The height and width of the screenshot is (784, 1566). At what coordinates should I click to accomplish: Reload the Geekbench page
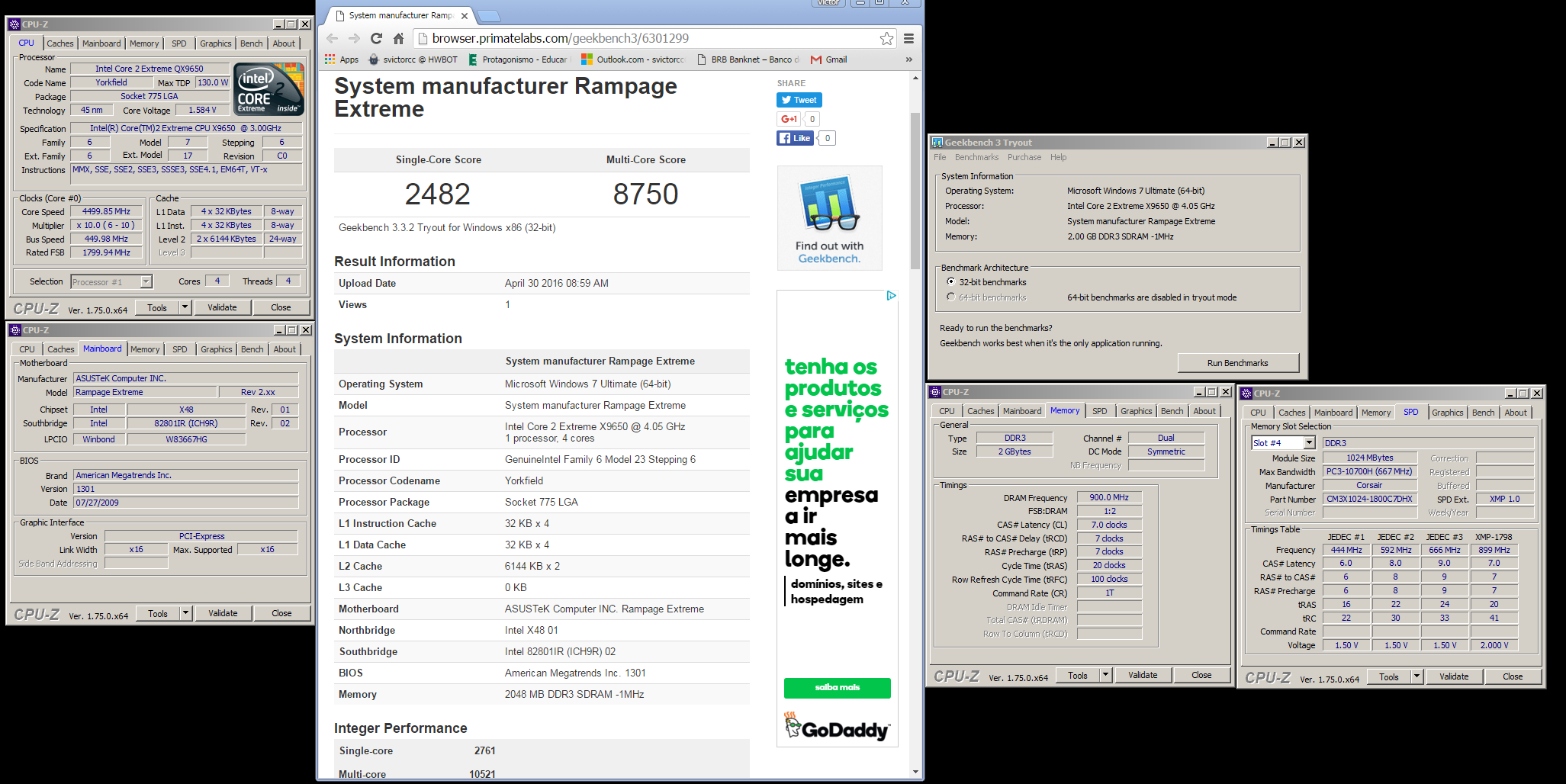click(x=376, y=38)
